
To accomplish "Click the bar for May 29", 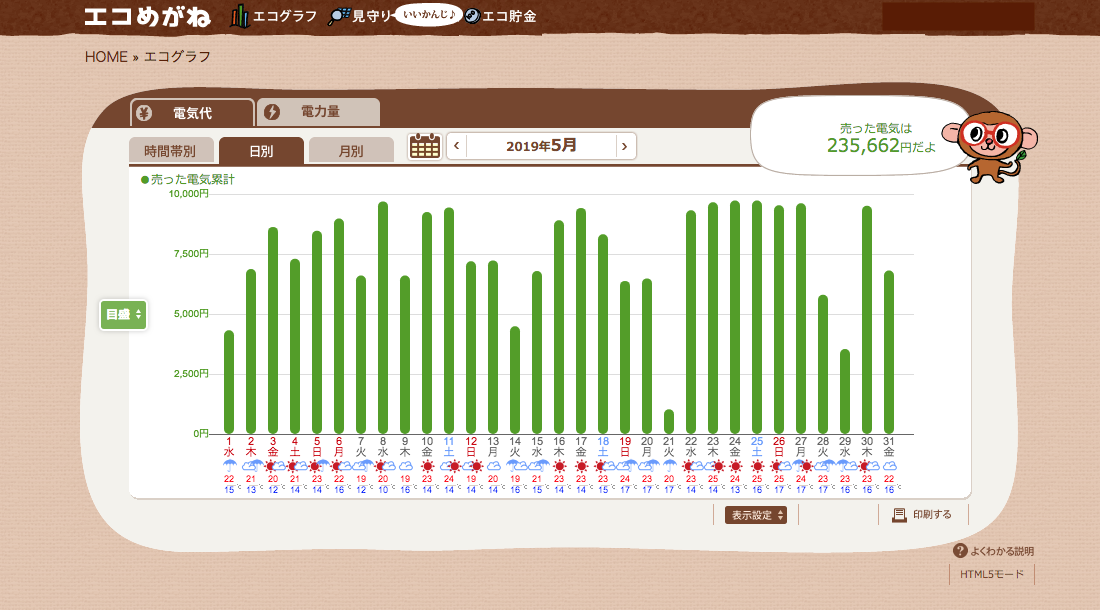I will tap(845, 391).
